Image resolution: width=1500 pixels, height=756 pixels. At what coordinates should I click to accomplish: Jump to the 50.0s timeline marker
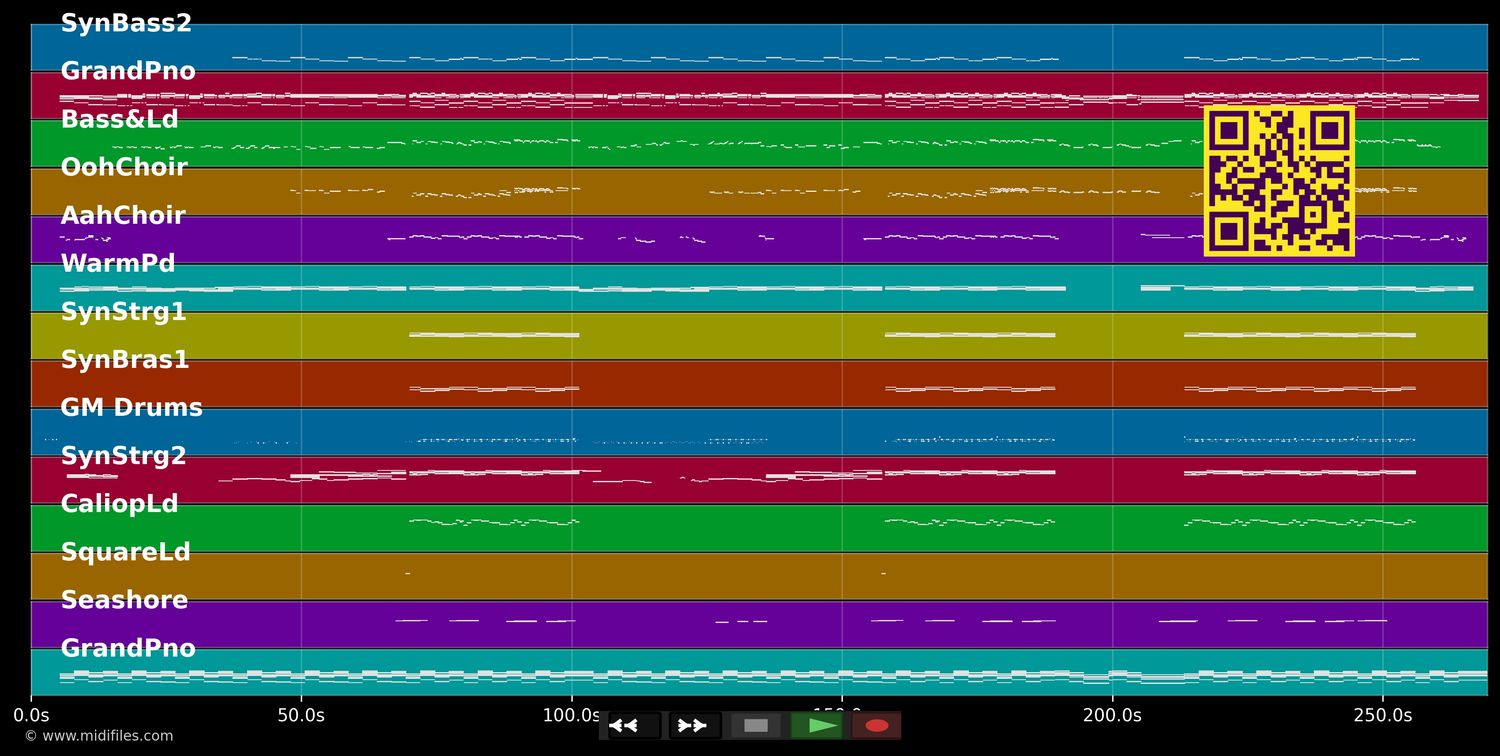click(301, 715)
